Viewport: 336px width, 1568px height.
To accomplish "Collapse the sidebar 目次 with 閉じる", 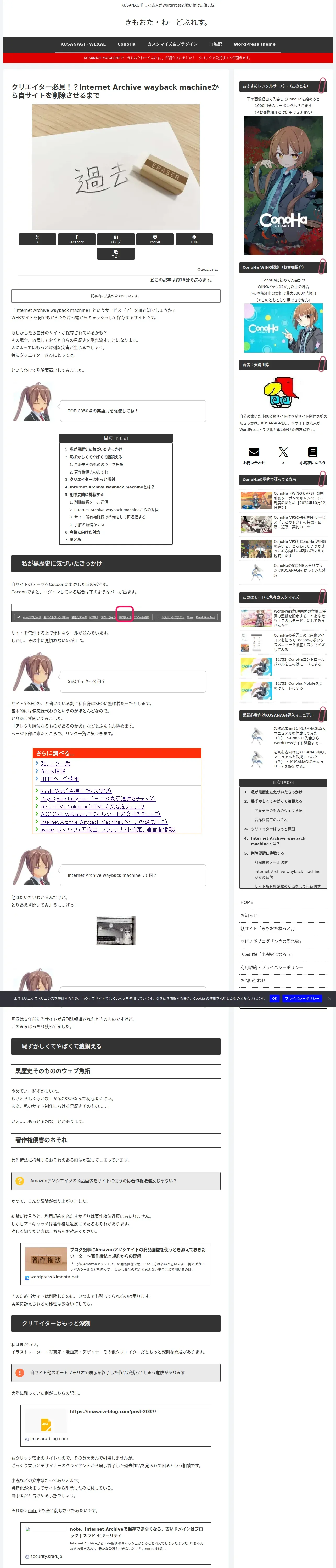I will pyautogui.click(x=288, y=783).
